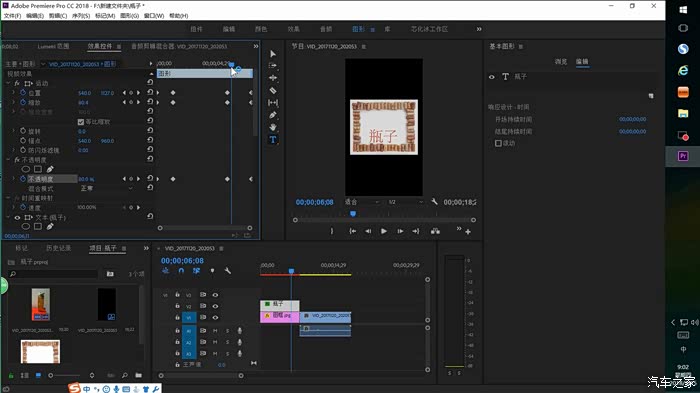Click the timeline horizontal zoom scrollbar
The height and width of the screenshot is (393, 700).
point(201,376)
